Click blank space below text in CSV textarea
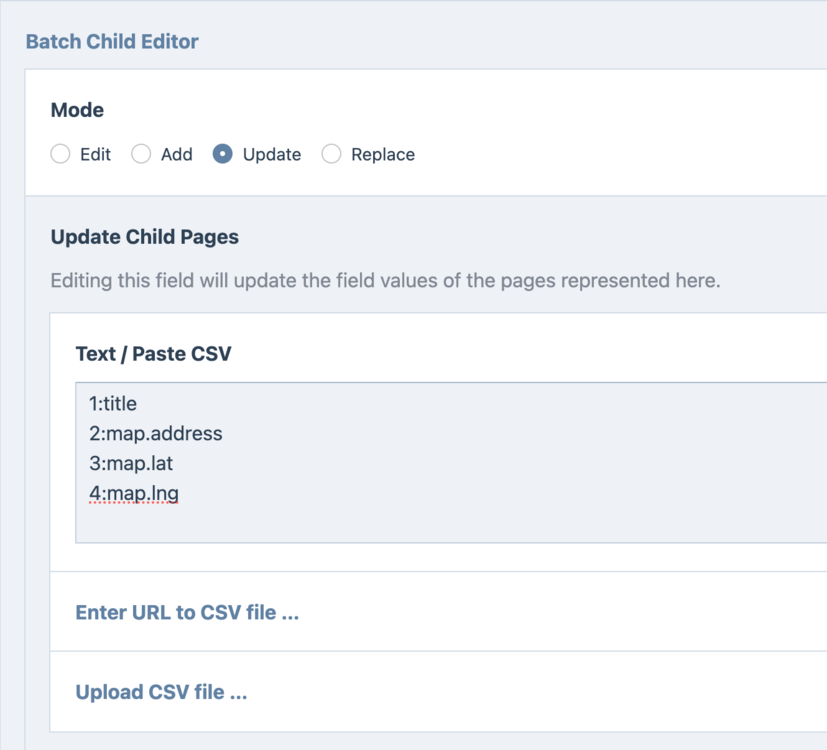This screenshot has width=827, height=750. pos(400,525)
